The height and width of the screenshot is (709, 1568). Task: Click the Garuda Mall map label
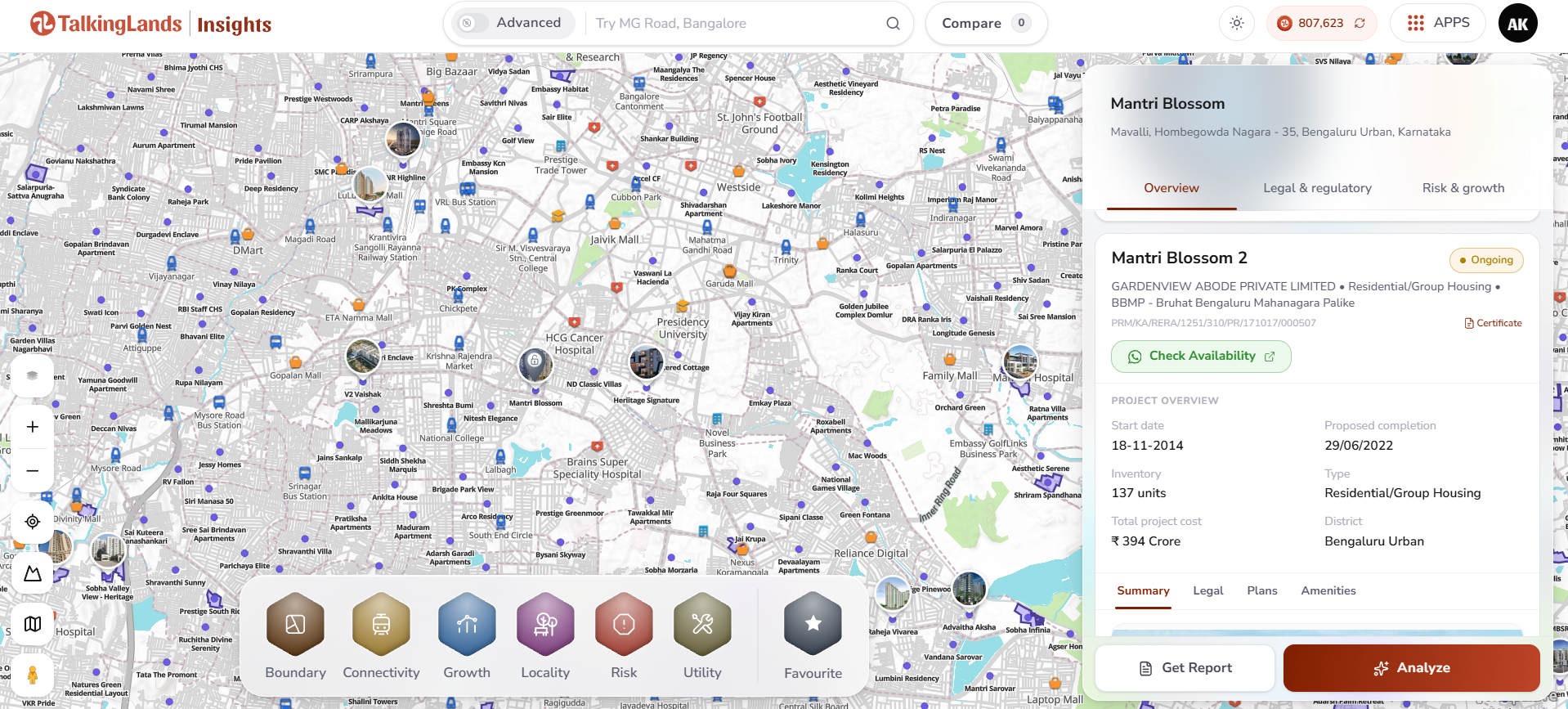pyautogui.click(x=729, y=284)
